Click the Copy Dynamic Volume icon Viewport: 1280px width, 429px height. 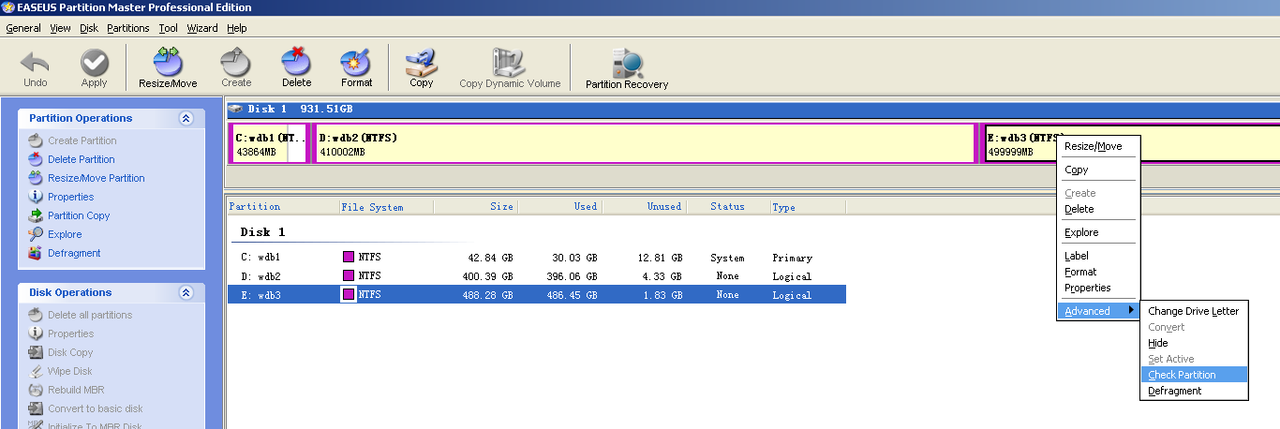[x=510, y=62]
